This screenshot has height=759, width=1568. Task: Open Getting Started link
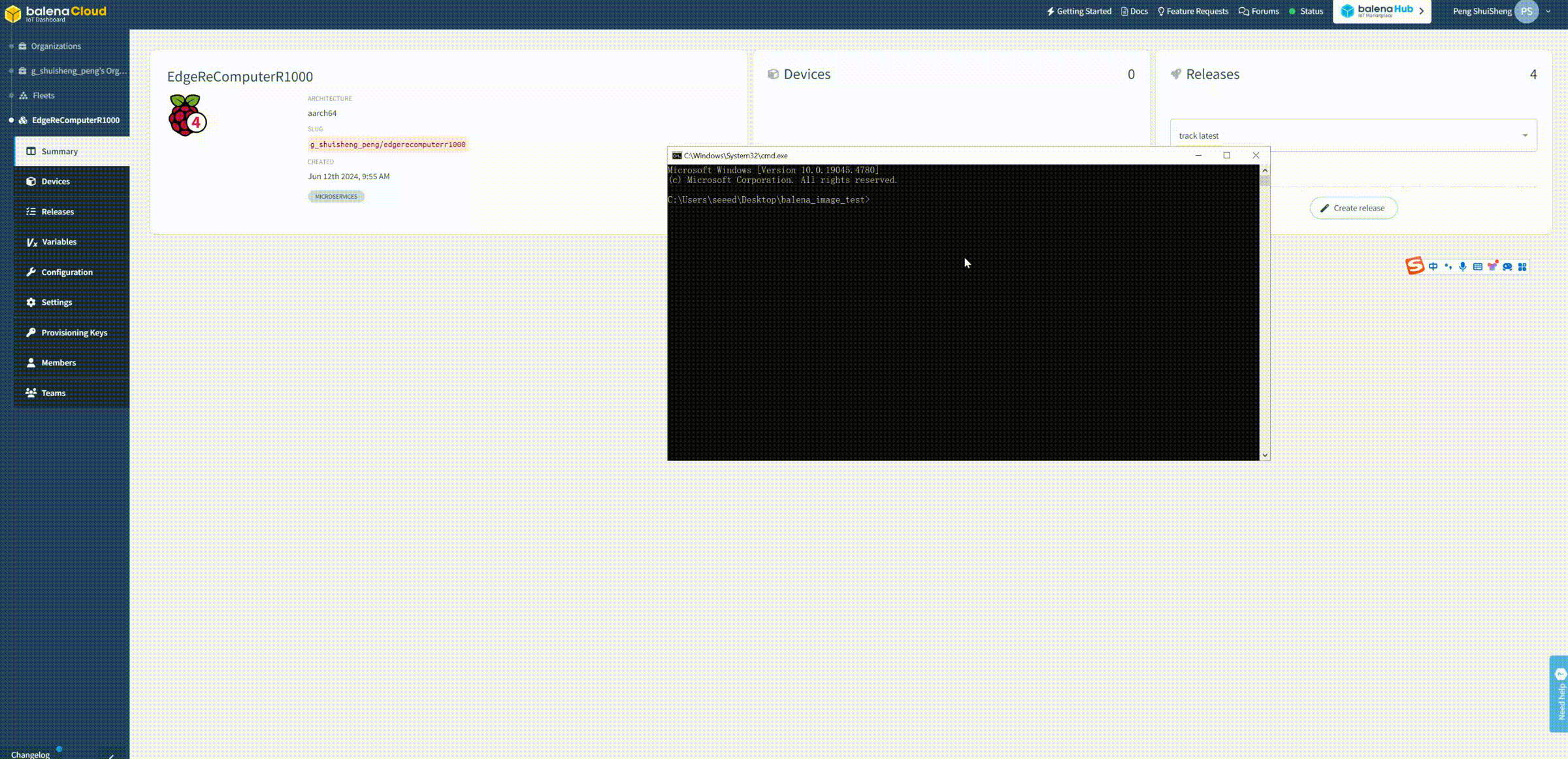tap(1079, 11)
